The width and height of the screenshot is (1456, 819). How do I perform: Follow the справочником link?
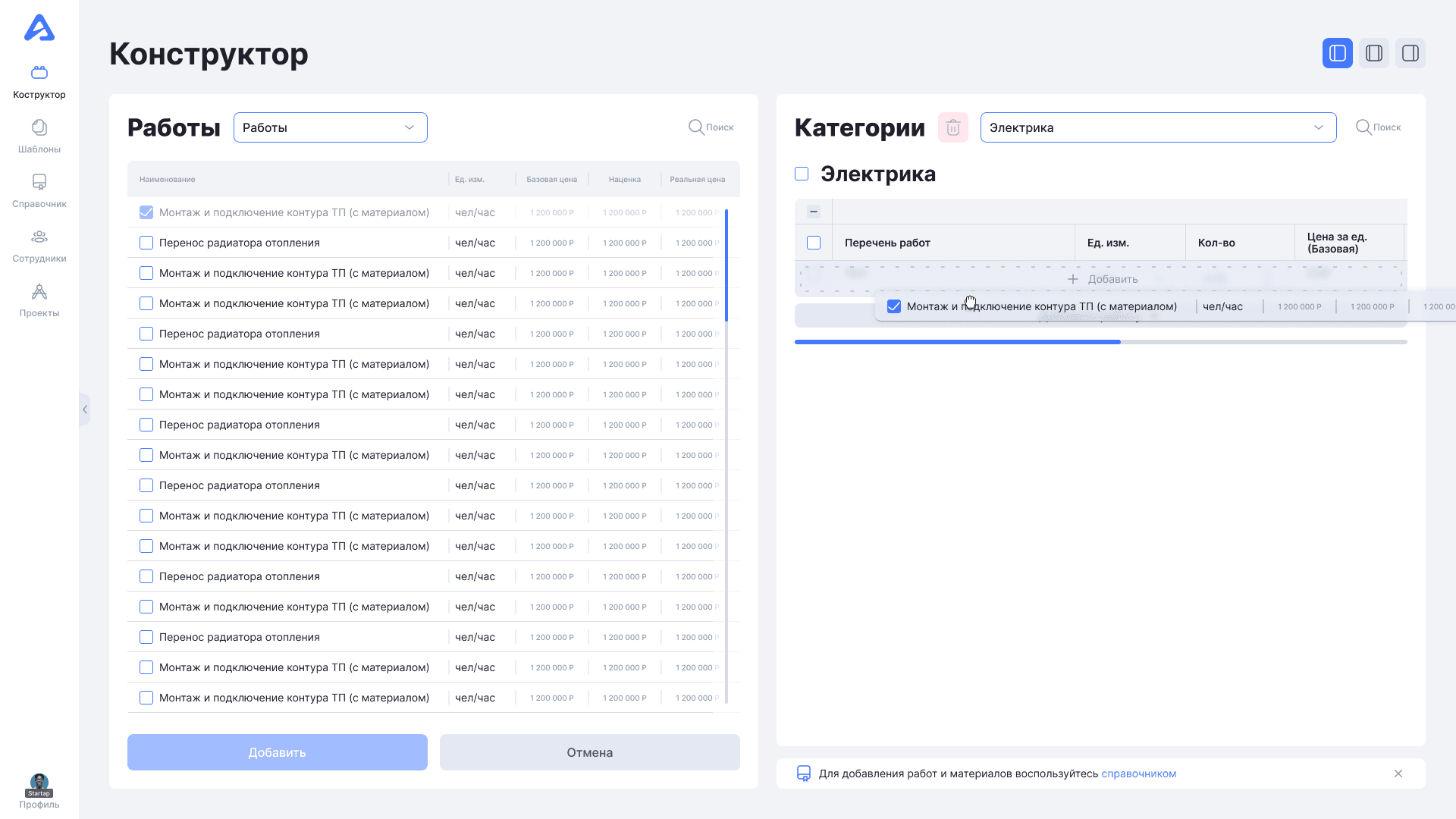point(1138,773)
